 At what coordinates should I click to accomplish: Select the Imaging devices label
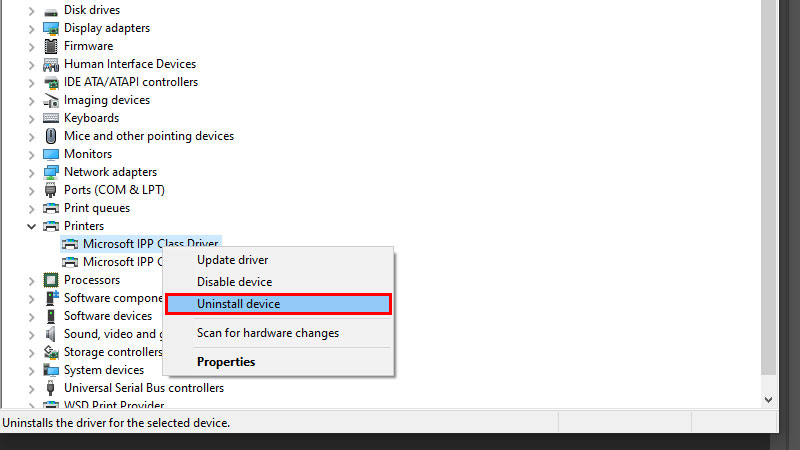[107, 100]
